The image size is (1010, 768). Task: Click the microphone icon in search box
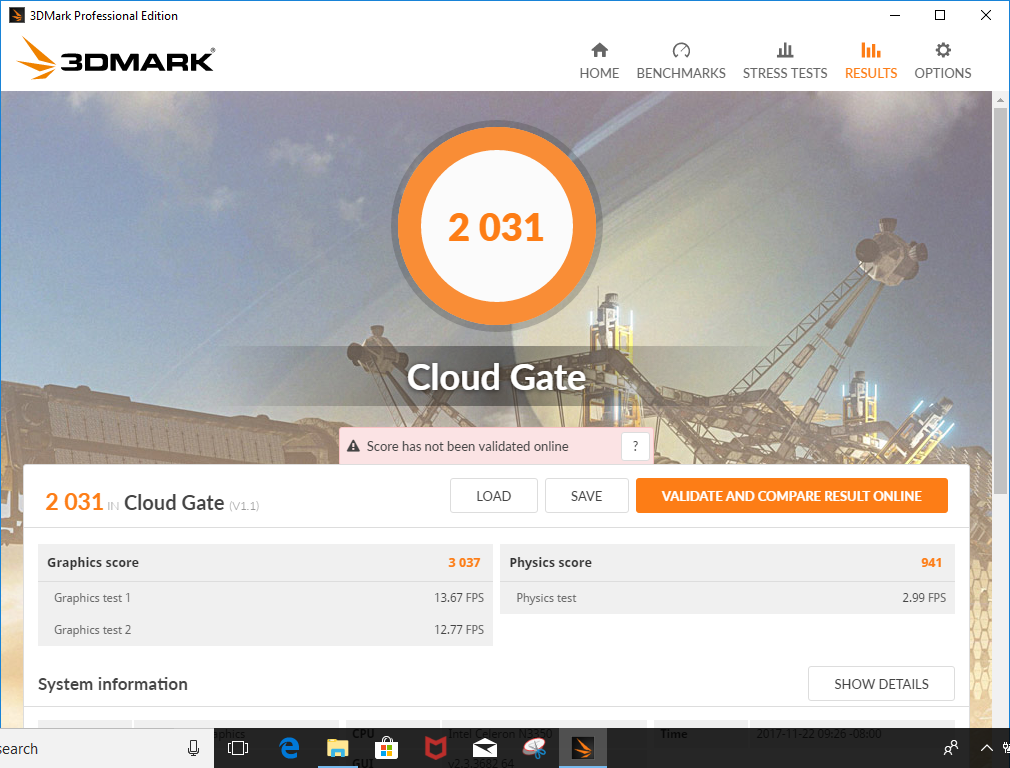[193, 748]
